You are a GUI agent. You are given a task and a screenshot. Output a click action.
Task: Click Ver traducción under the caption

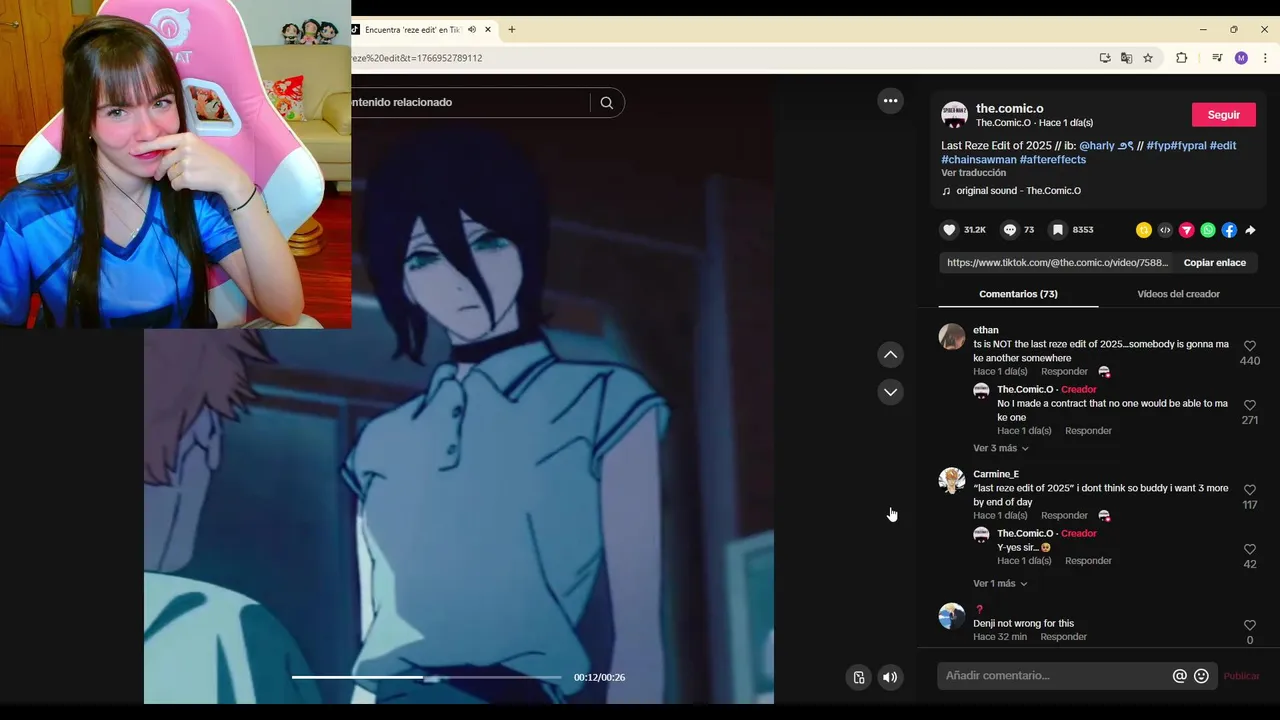[x=974, y=173]
